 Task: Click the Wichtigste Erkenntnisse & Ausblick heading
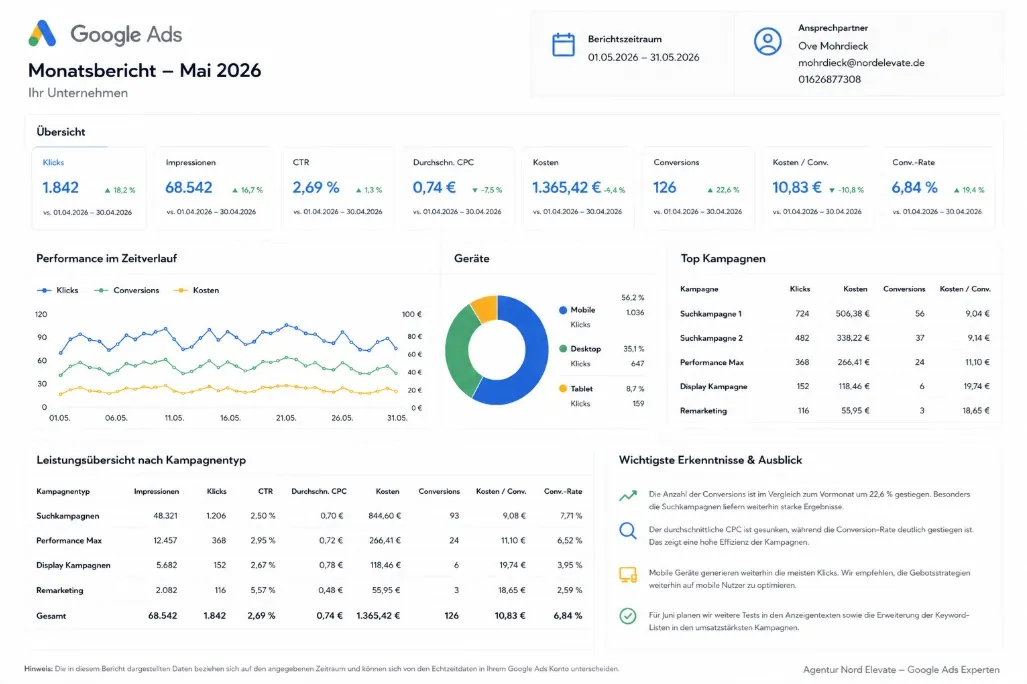coord(710,460)
